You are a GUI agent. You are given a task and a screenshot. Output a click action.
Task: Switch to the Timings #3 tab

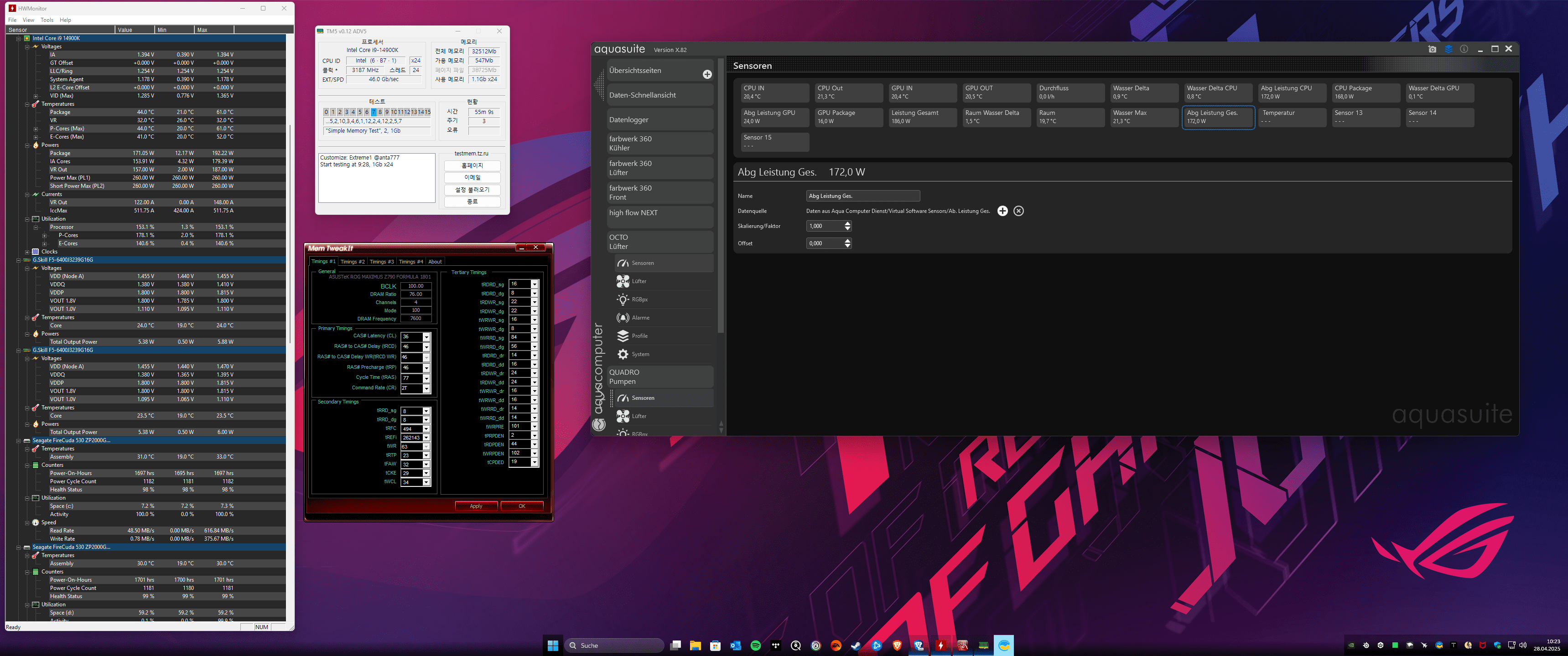[382, 262]
